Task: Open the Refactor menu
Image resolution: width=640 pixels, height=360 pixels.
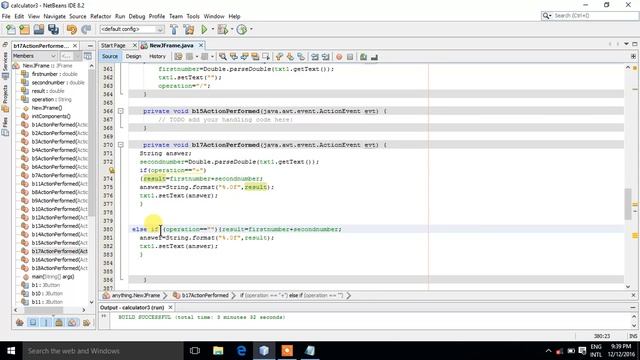Action: [x=100, y=16]
